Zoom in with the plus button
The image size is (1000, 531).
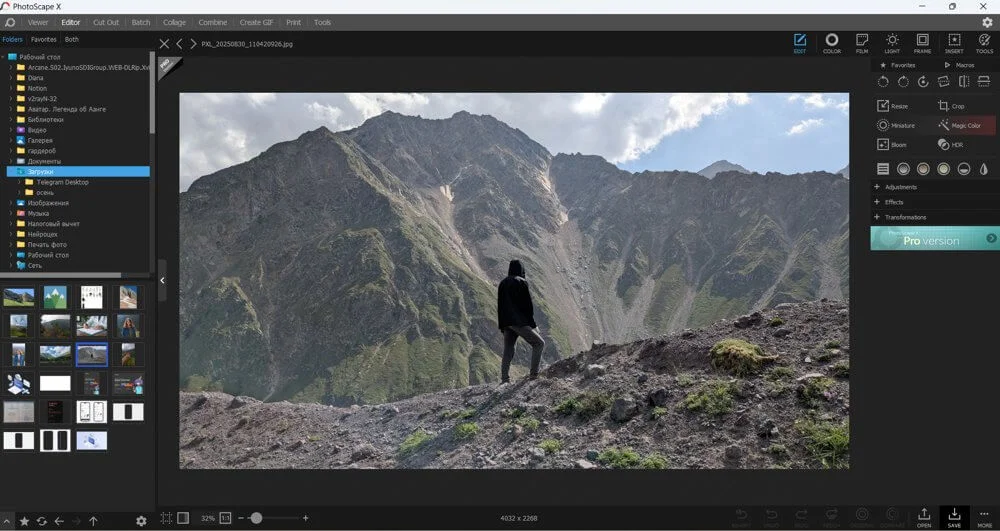305,518
